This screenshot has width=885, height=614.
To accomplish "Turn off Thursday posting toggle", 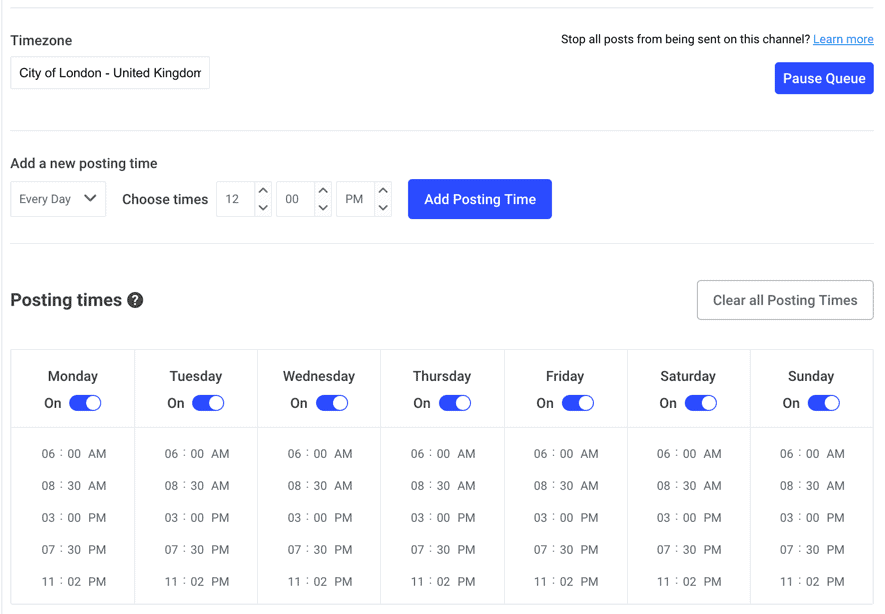I will pyautogui.click(x=455, y=403).
